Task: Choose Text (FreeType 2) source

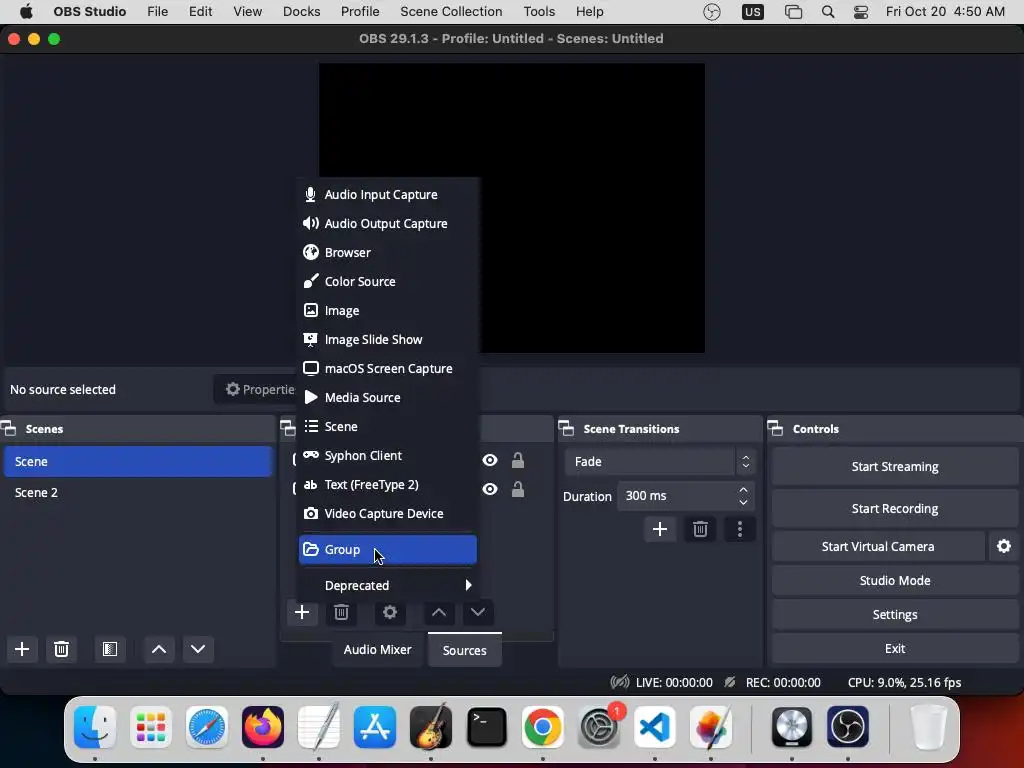Action: pyautogui.click(x=387, y=485)
